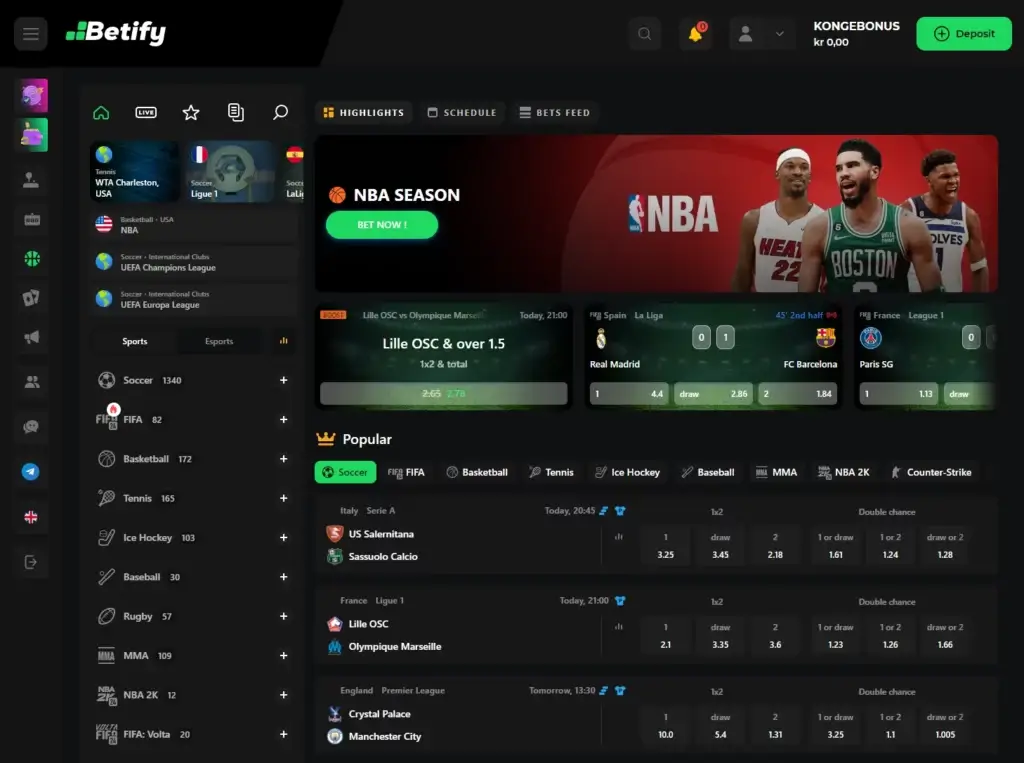Select Ice Hockey popular filter
1024x763 pixels.
[628, 472]
